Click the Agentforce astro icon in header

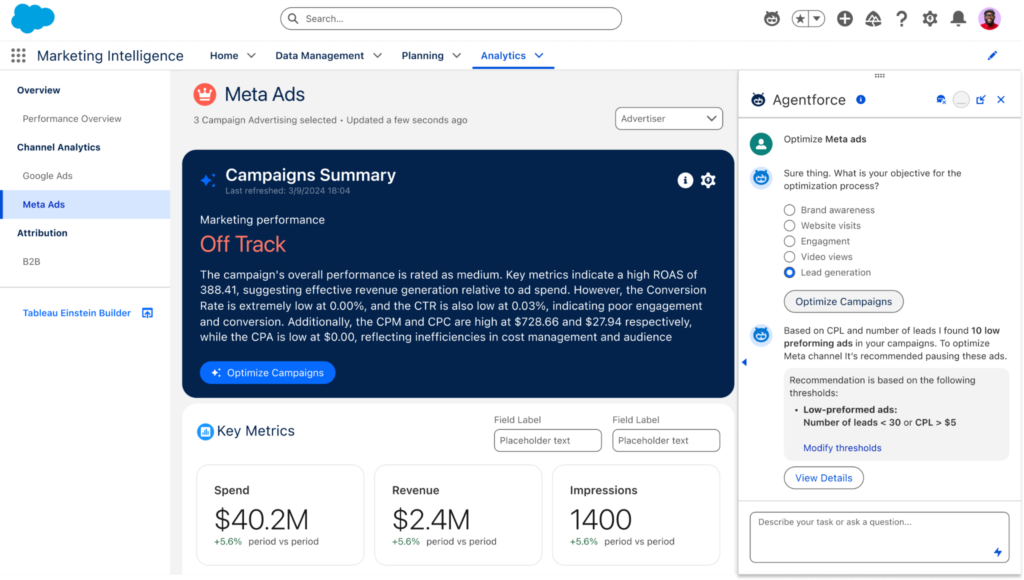pyautogui.click(x=771, y=19)
